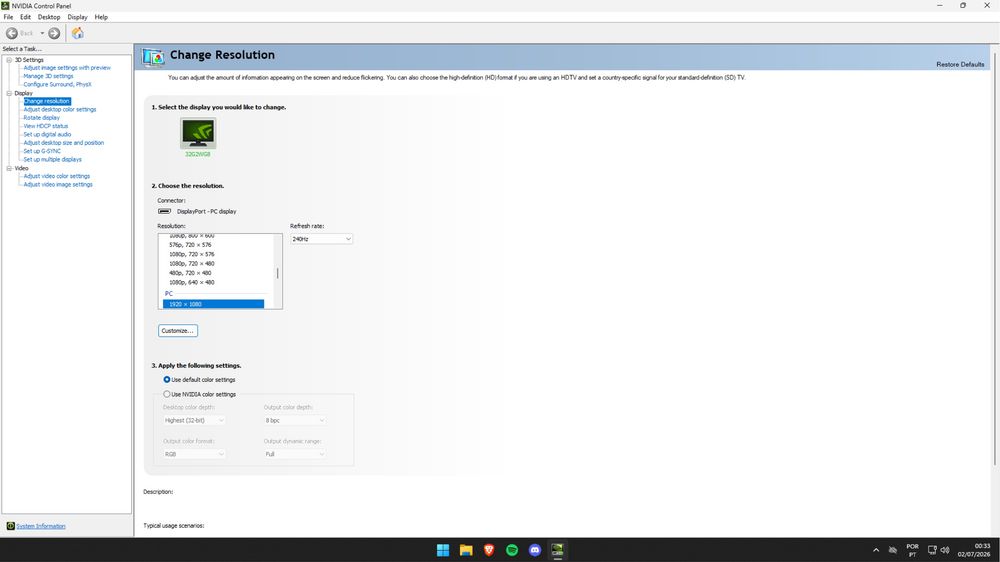Open the Desktop menu
1000x562 pixels.
pyautogui.click(x=48, y=17)
